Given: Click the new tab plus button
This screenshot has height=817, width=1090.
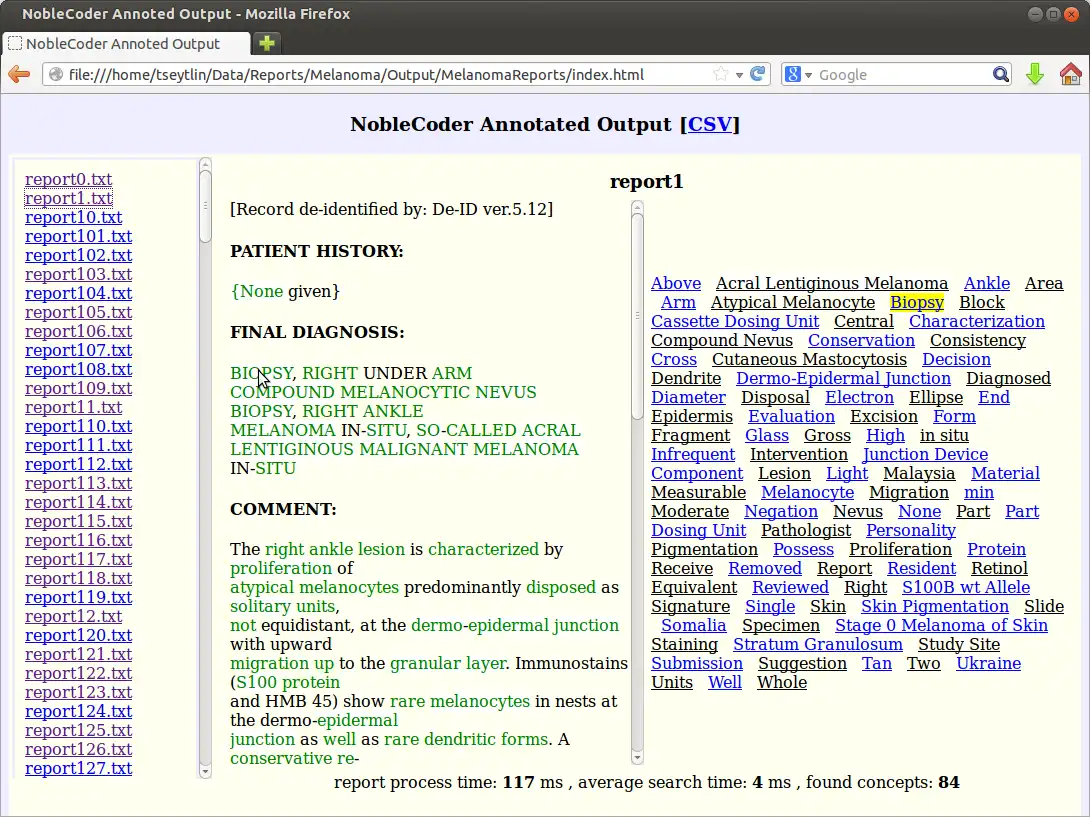Looking at the screenshot, I should [x=267, y=43].
